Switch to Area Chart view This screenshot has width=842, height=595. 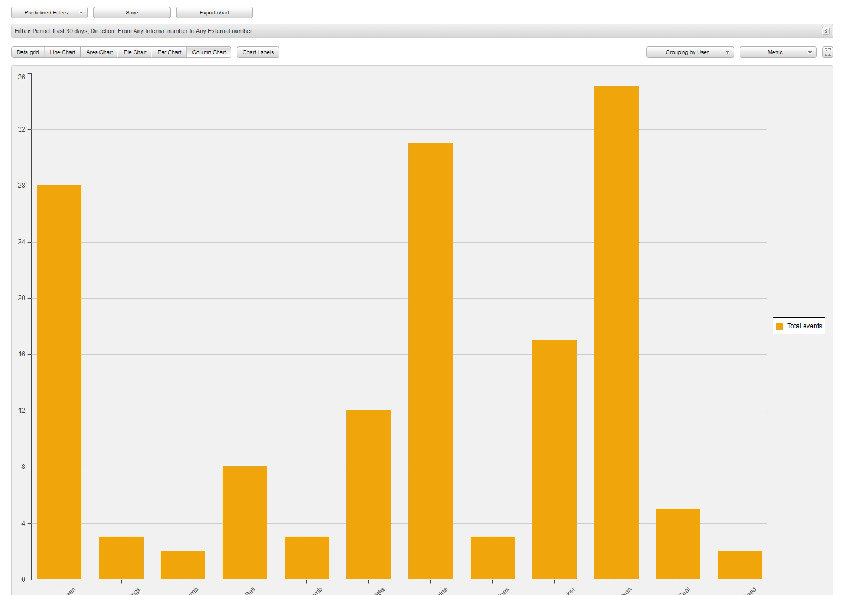(x=99, y=52)
